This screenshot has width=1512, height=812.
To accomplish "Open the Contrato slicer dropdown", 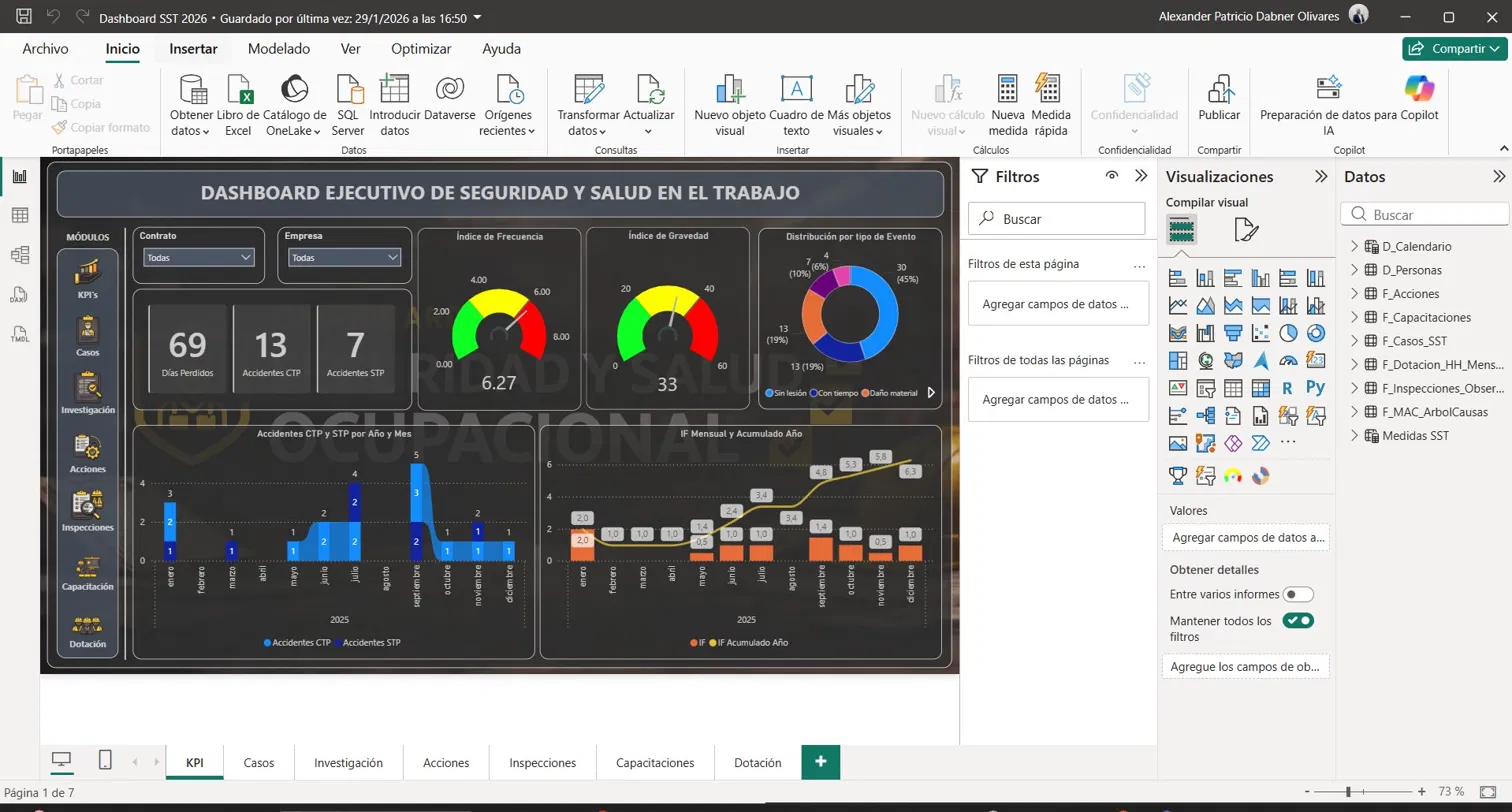I will pos(198,257).
